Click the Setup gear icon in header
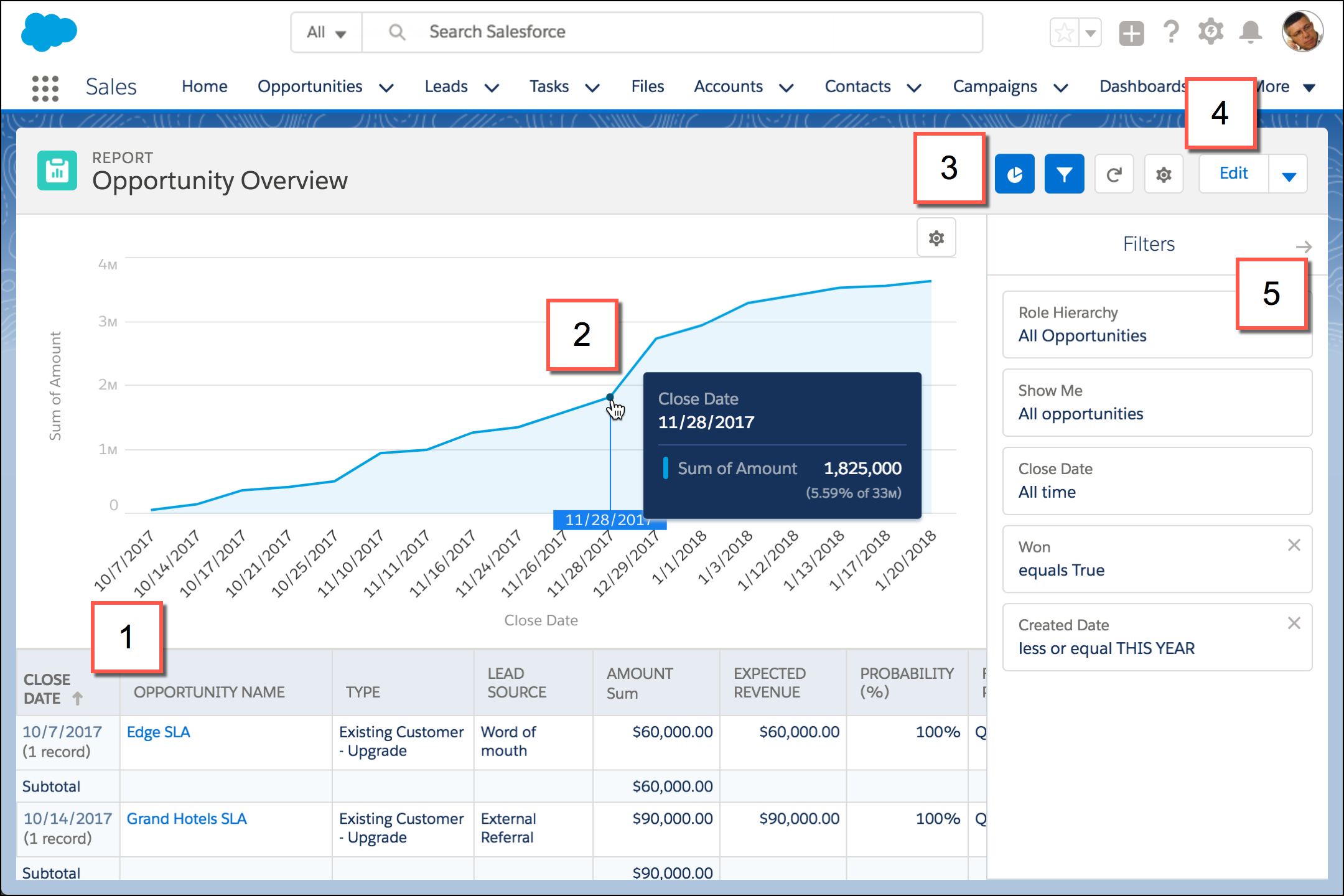 point(1210,30)
